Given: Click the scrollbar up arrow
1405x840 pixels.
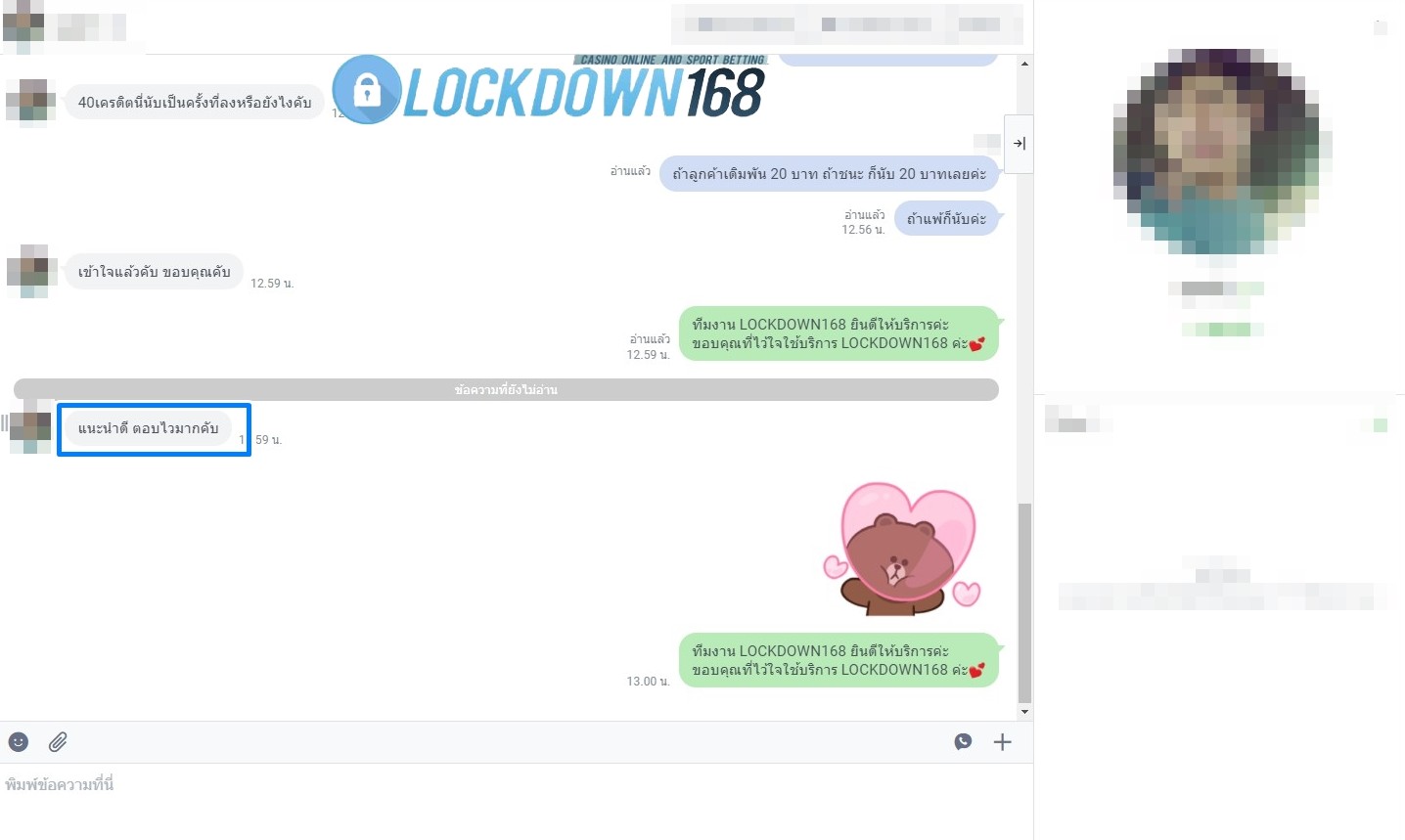Looking at the screenshot, I should click(1024, 64).
